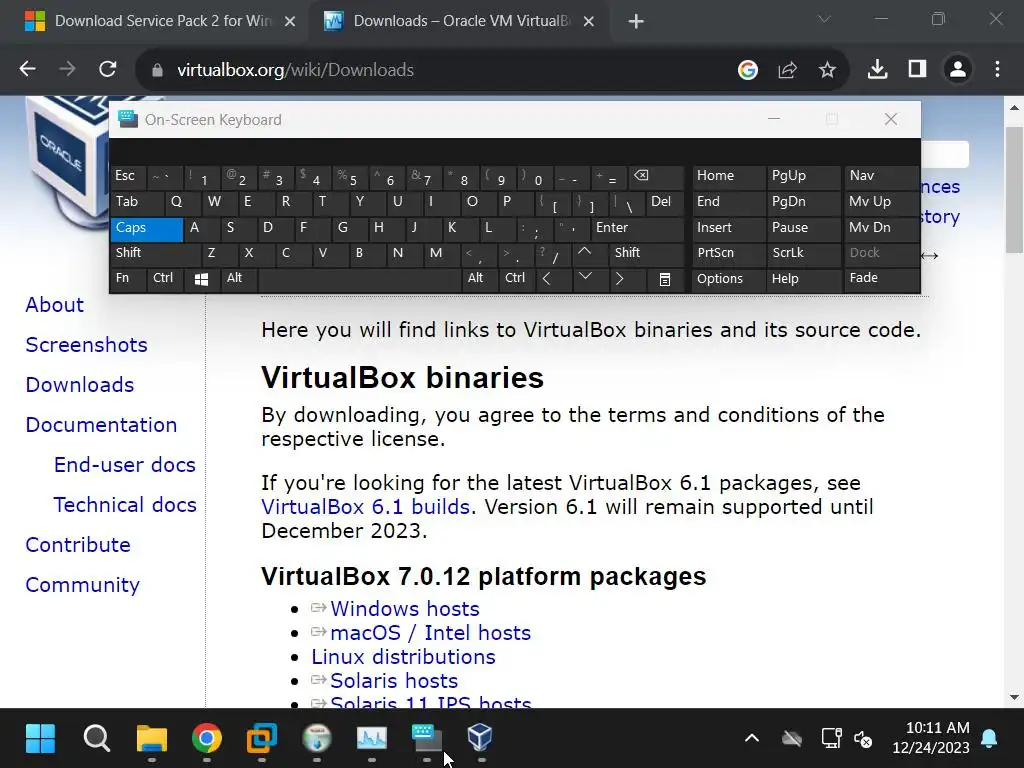Viewport: 1024px width, 768px height.
Task: Open the notification bell
Action: (x=989, y=739)
